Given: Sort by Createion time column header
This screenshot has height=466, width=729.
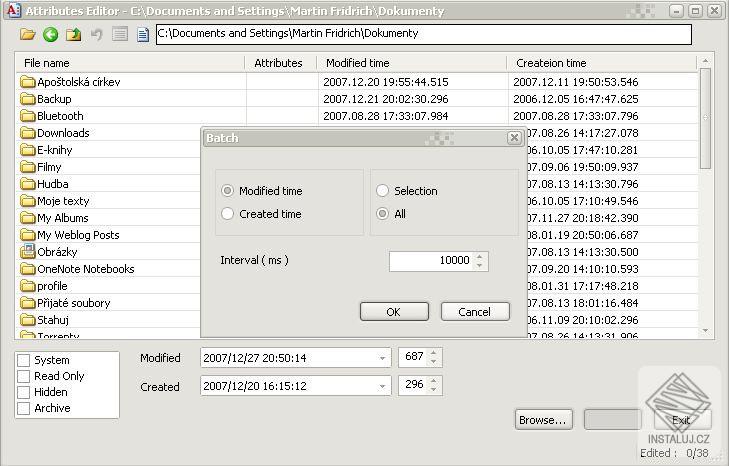Looking at the screenshot, I should point(602,63).
